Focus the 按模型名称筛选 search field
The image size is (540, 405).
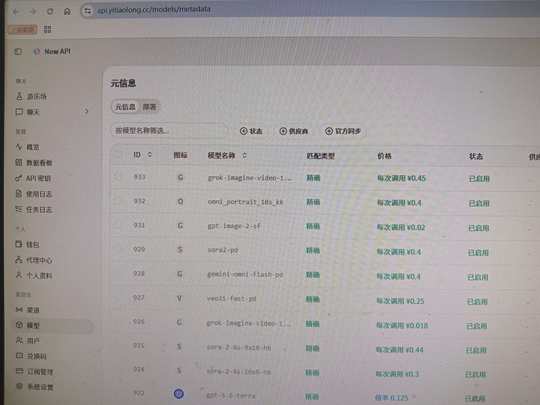tap(169, 131)
